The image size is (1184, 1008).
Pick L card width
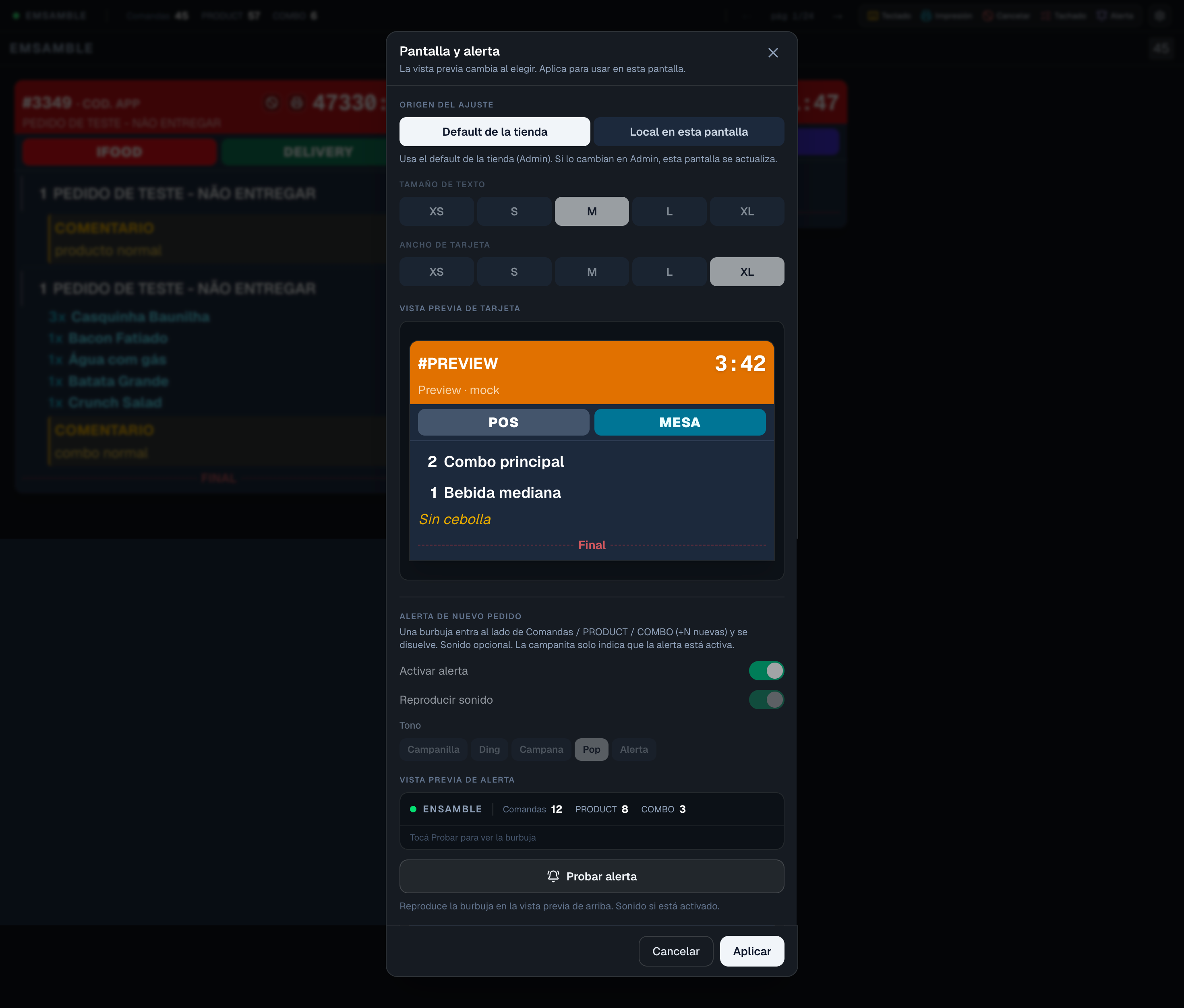click(x=669, y=272)
